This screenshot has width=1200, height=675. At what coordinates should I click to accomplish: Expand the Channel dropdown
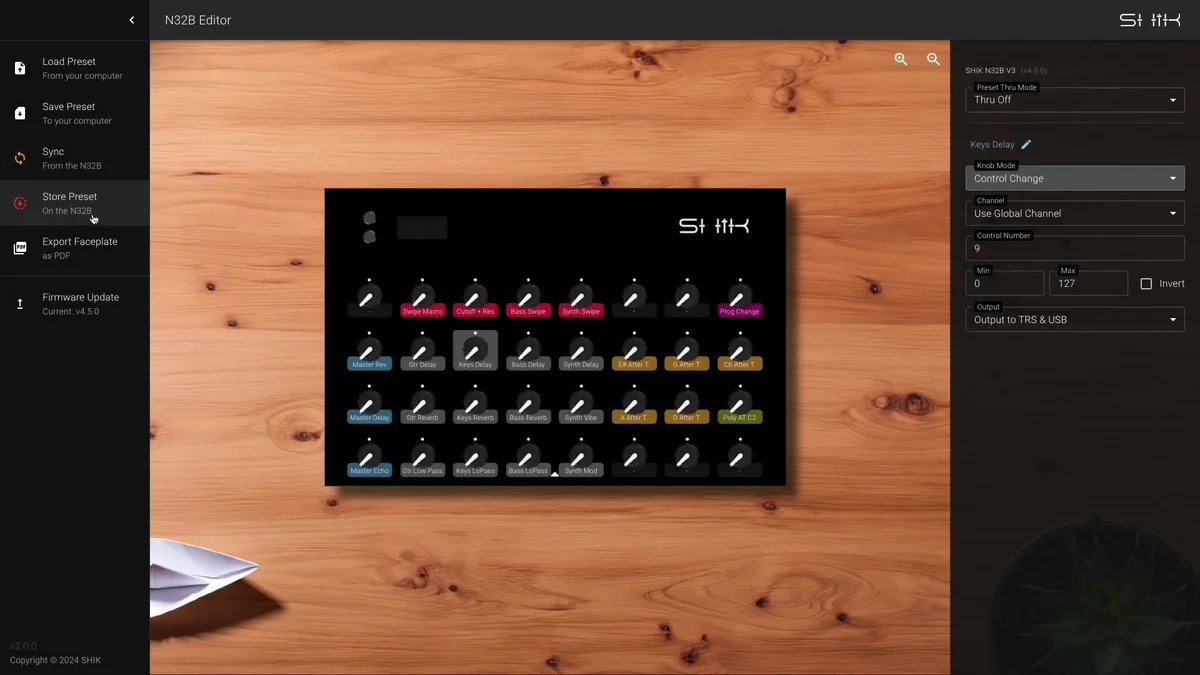[1075, 213]
